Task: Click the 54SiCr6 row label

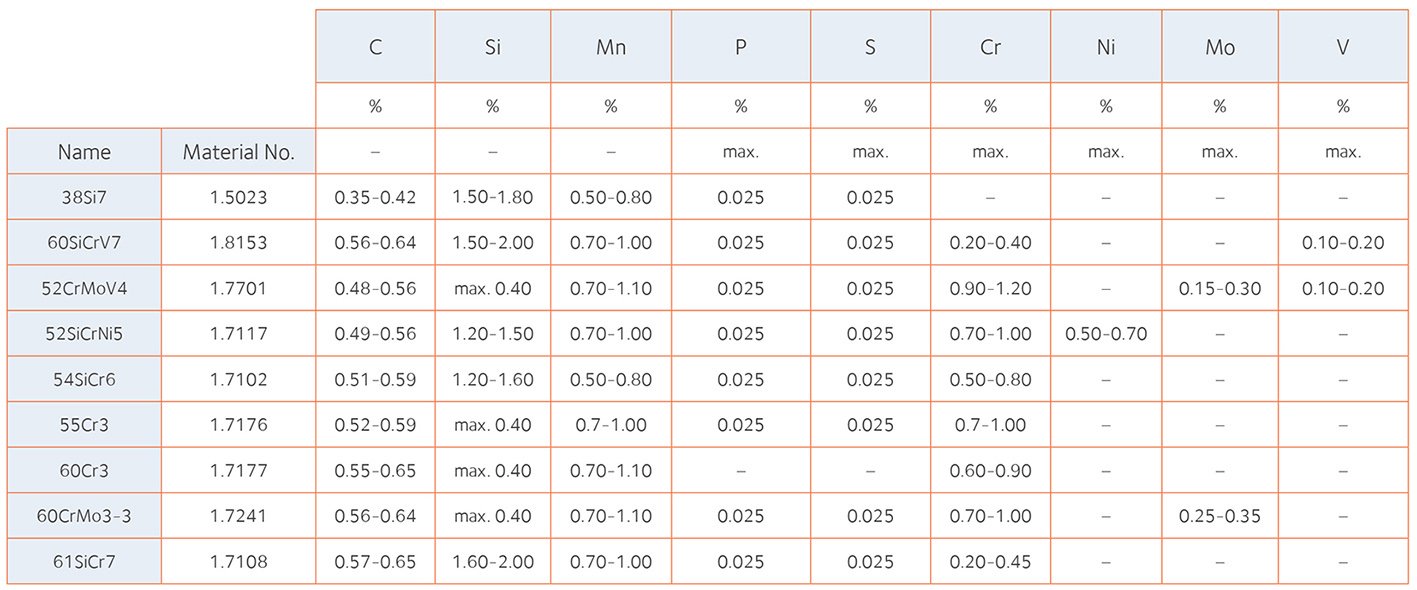Action: pos(84,380)
